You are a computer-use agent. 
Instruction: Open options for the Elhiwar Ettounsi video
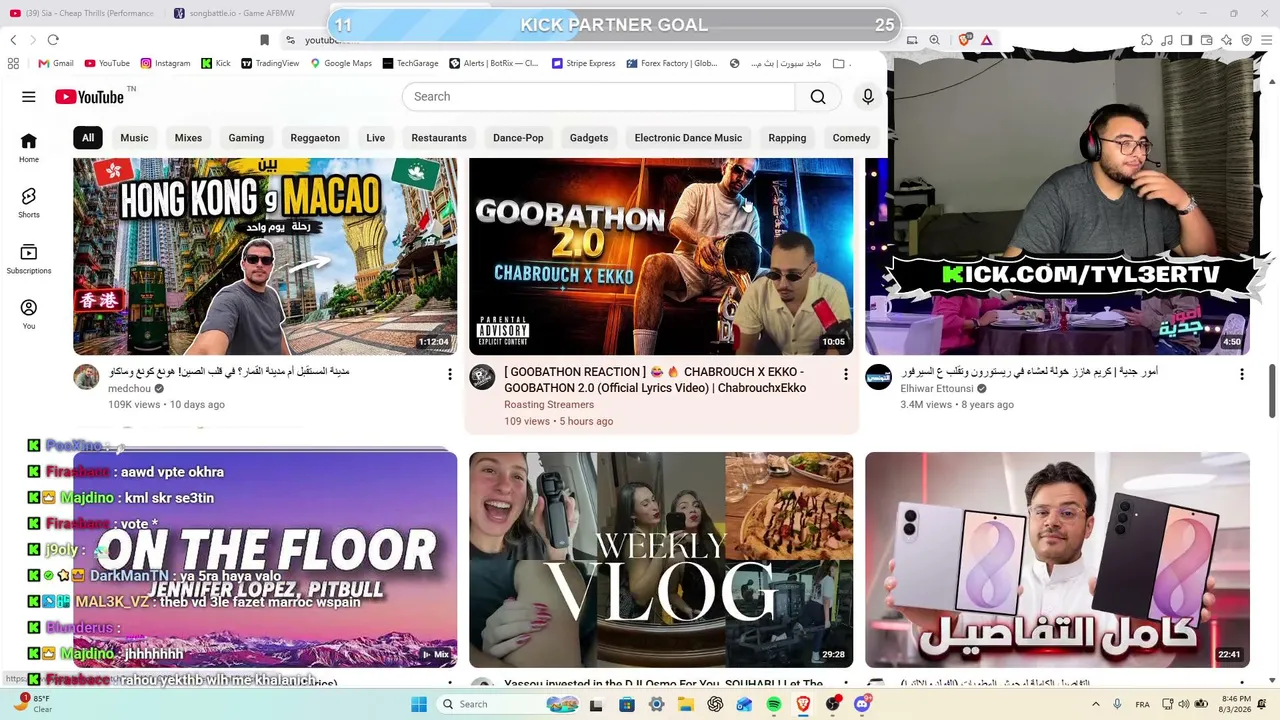tap(1241, 374)
